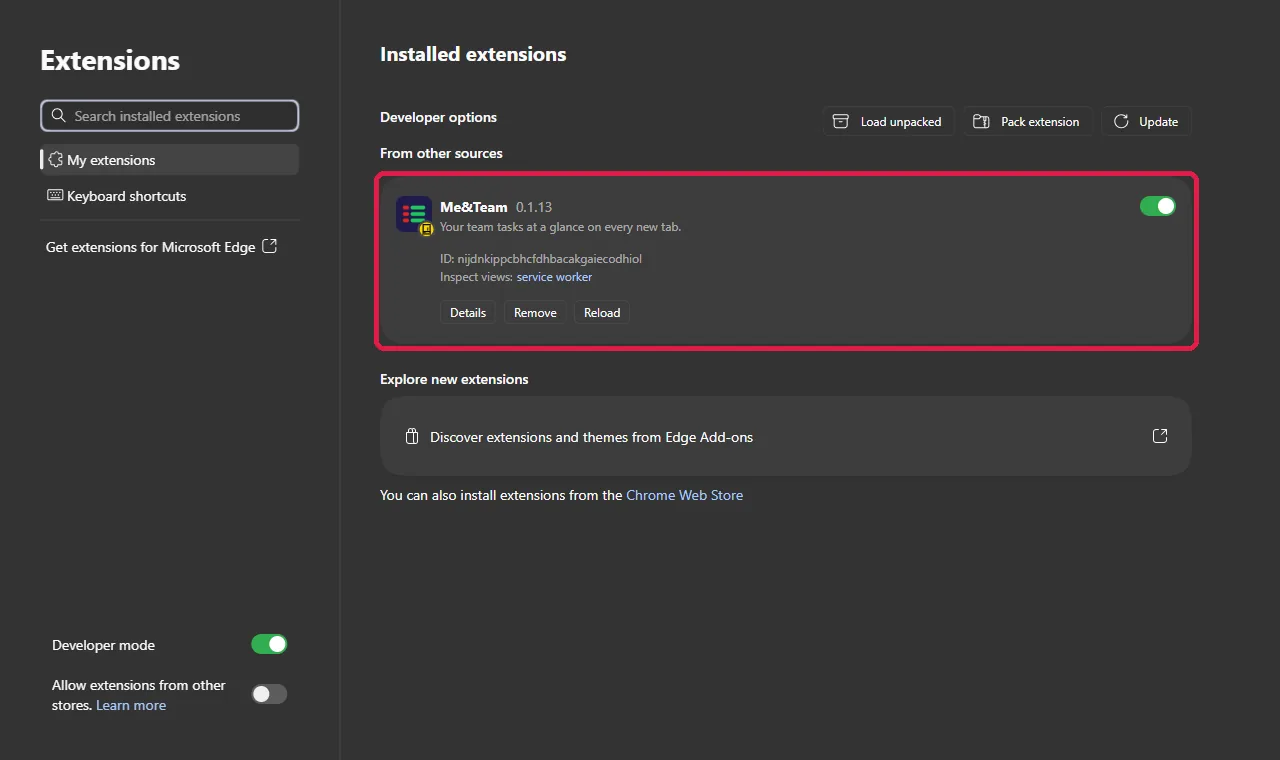Open Get extensions for Microsoft Edge
Image resolution: width=1280 pixels, height=760 pixels.
162,247
